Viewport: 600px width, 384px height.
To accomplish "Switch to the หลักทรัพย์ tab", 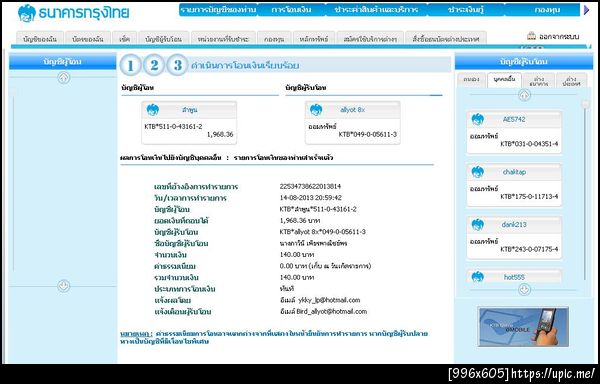I will (314, 38).
